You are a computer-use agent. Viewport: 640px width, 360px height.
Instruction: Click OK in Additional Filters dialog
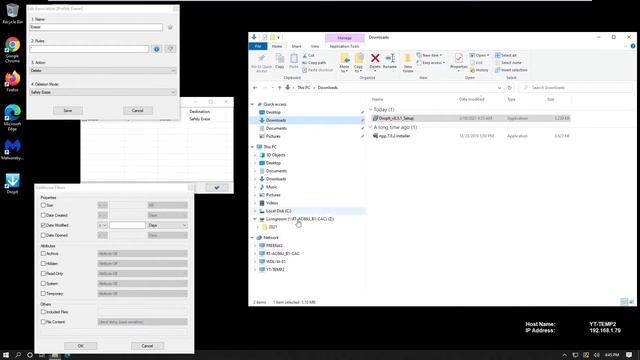point(80,346)
